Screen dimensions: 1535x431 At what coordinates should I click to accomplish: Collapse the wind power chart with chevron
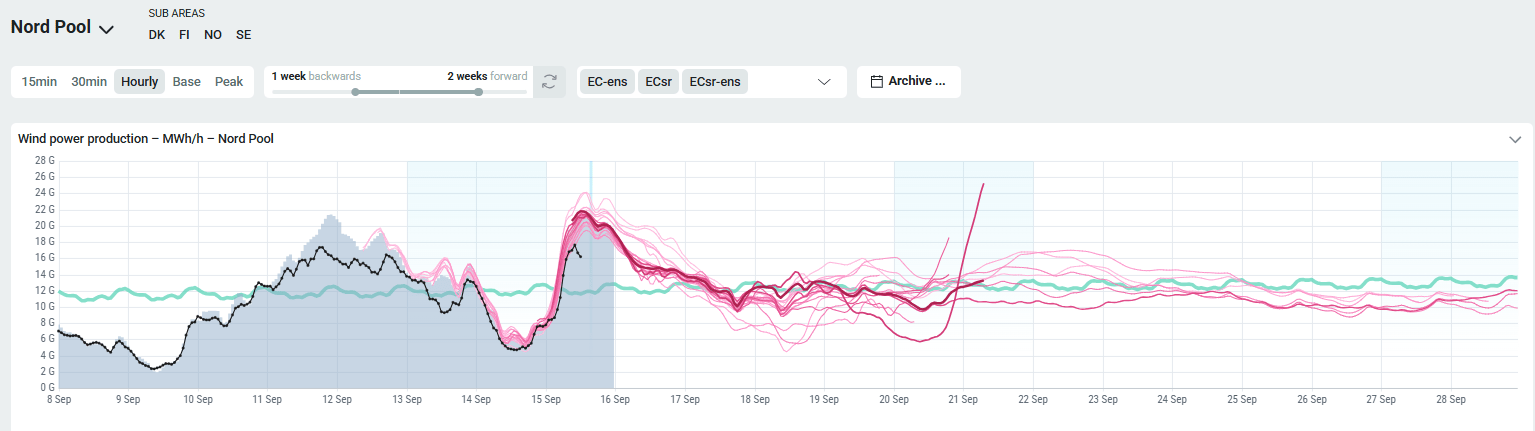[1515, 139]
